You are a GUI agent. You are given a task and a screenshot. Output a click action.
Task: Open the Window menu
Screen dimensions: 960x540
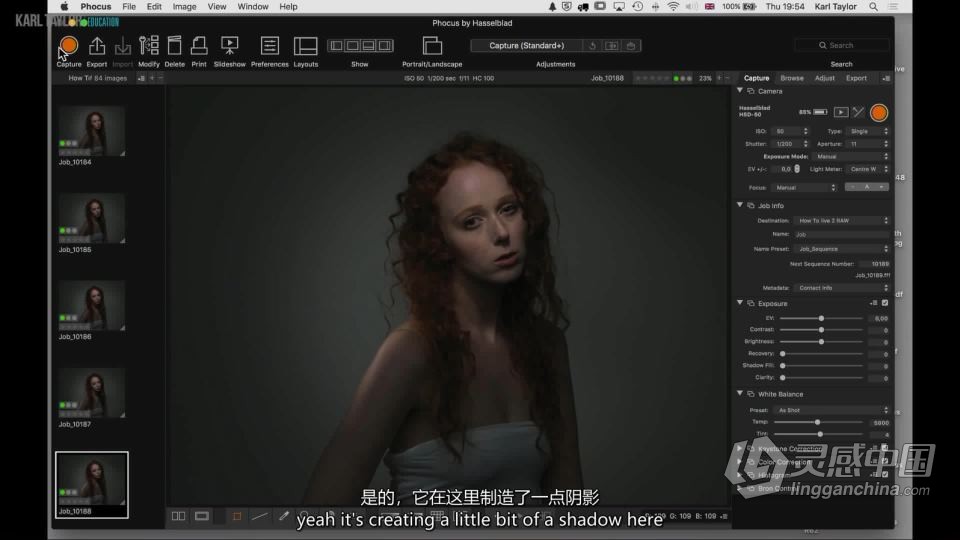tap(253, 7)
